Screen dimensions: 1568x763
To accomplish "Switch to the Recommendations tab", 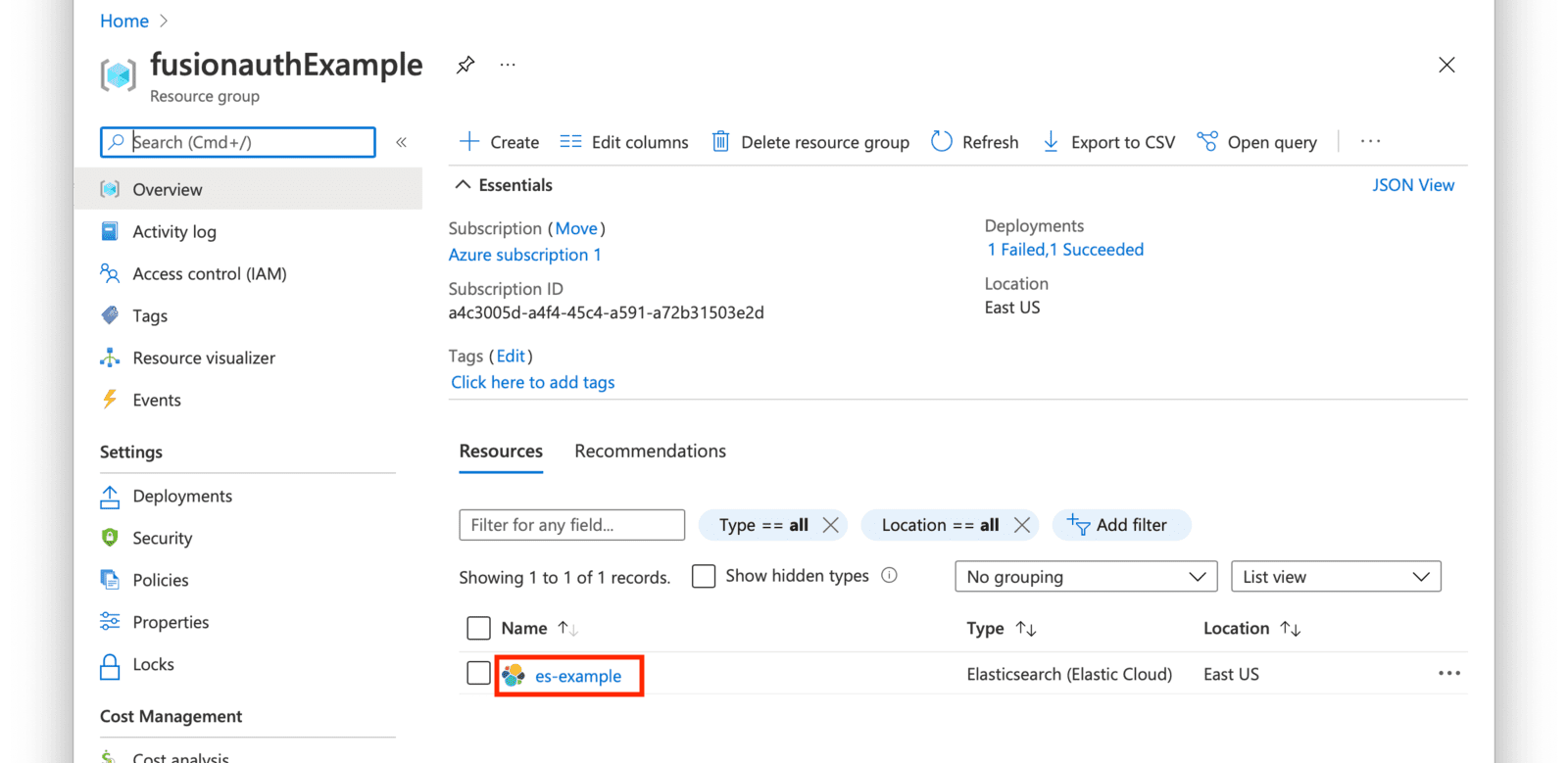I will tap(651, 452).
